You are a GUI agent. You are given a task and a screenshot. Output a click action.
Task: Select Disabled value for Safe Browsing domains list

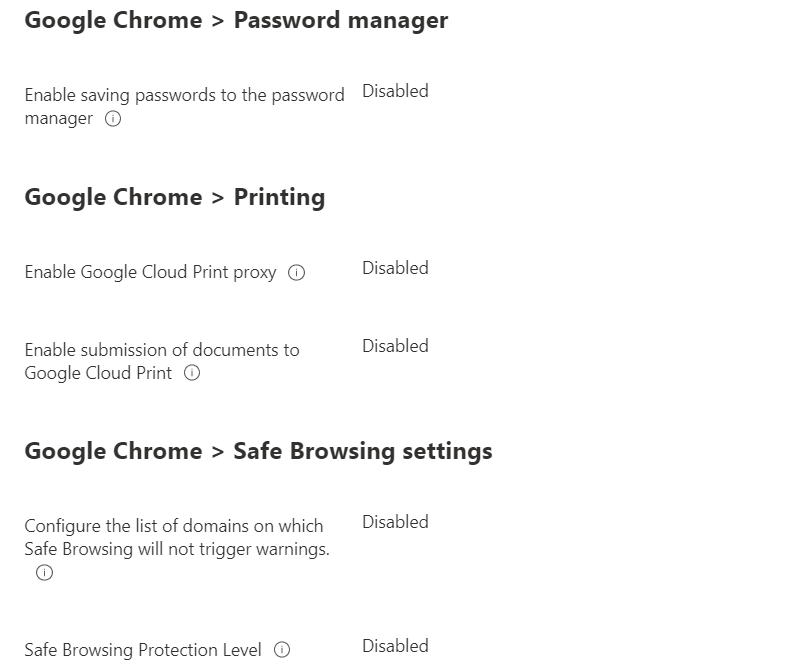(x=396, y=522)
